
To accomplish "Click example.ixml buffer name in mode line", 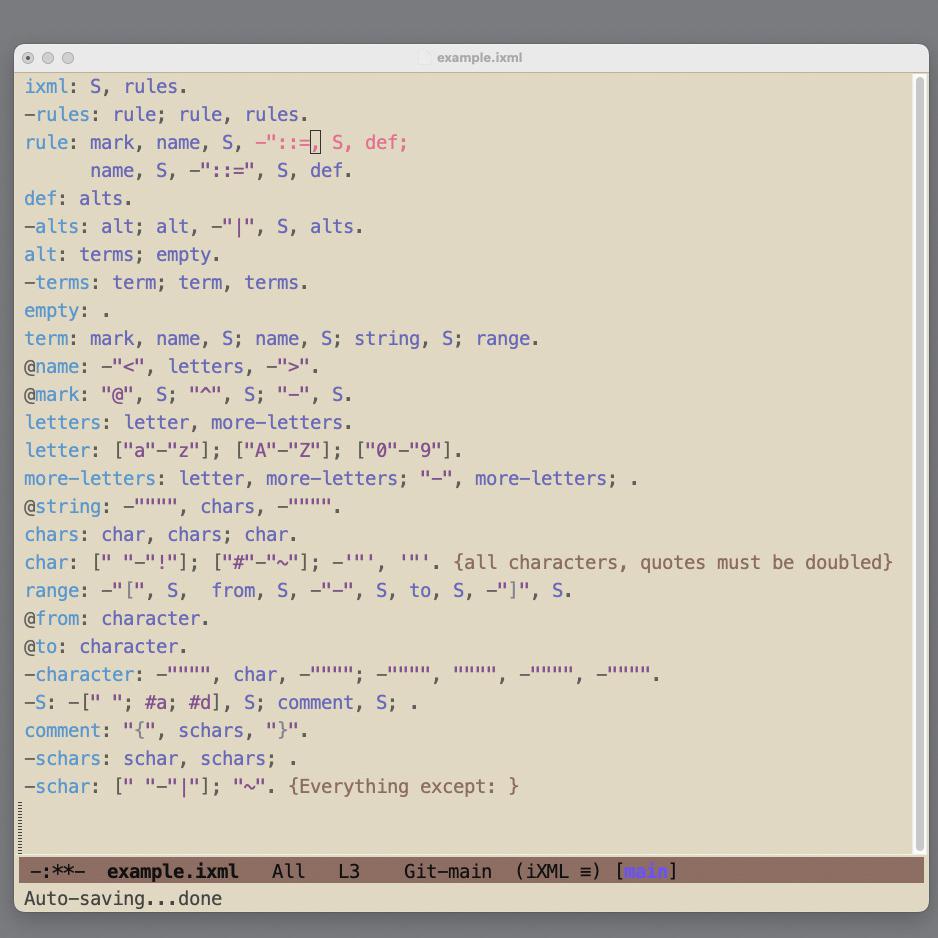I will click(x=172, y=871).
